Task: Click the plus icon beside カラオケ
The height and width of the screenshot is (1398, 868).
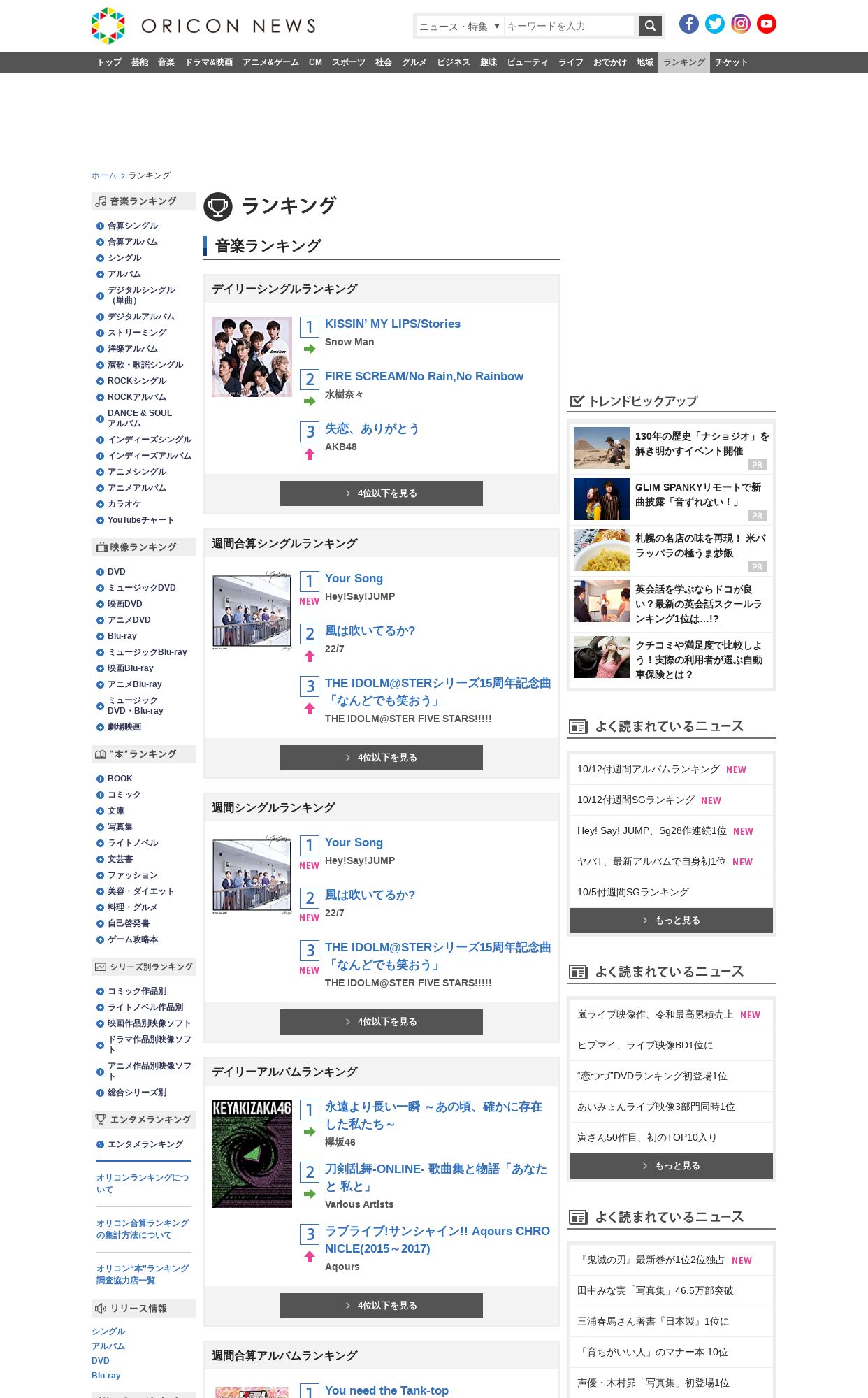Action: [x=100, y=504]
